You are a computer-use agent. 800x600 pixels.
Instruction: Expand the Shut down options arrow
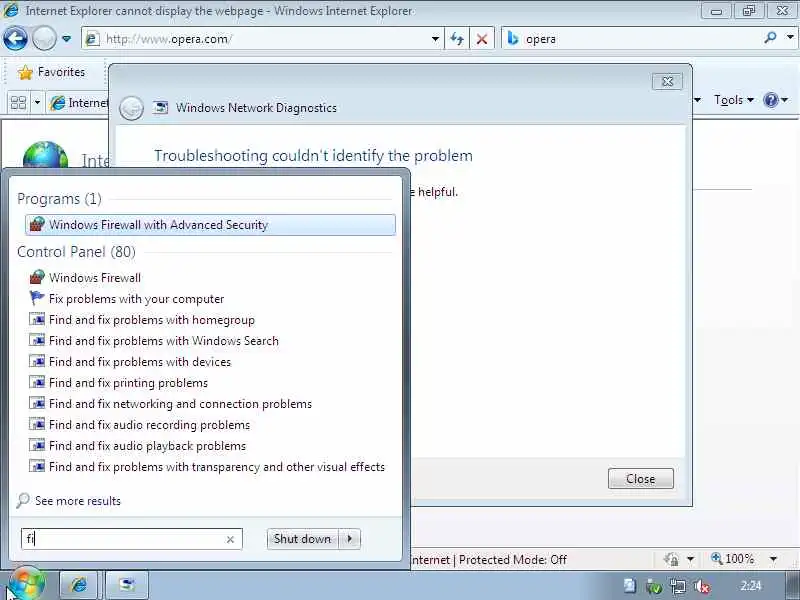click(349, 539)
